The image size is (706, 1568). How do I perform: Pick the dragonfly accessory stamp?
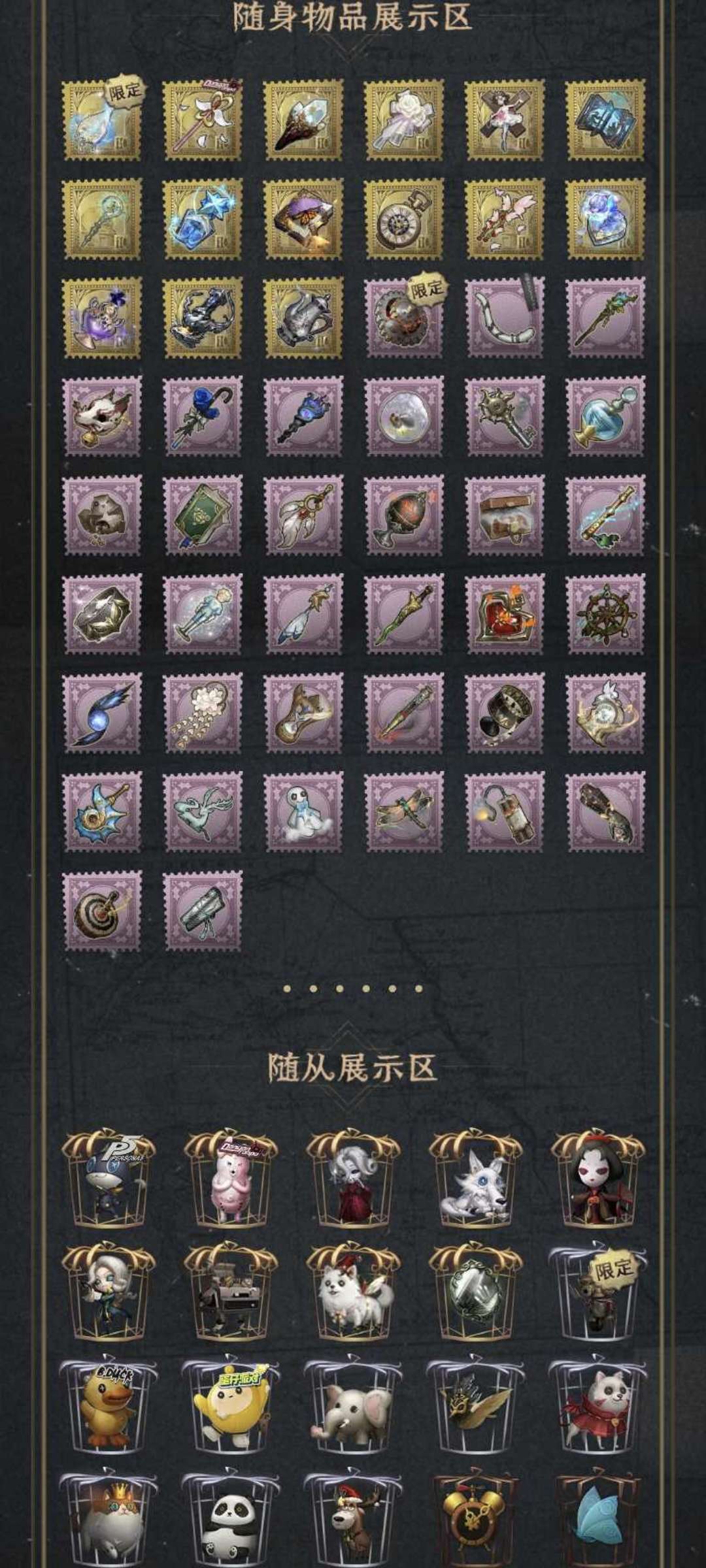(403, 812)
